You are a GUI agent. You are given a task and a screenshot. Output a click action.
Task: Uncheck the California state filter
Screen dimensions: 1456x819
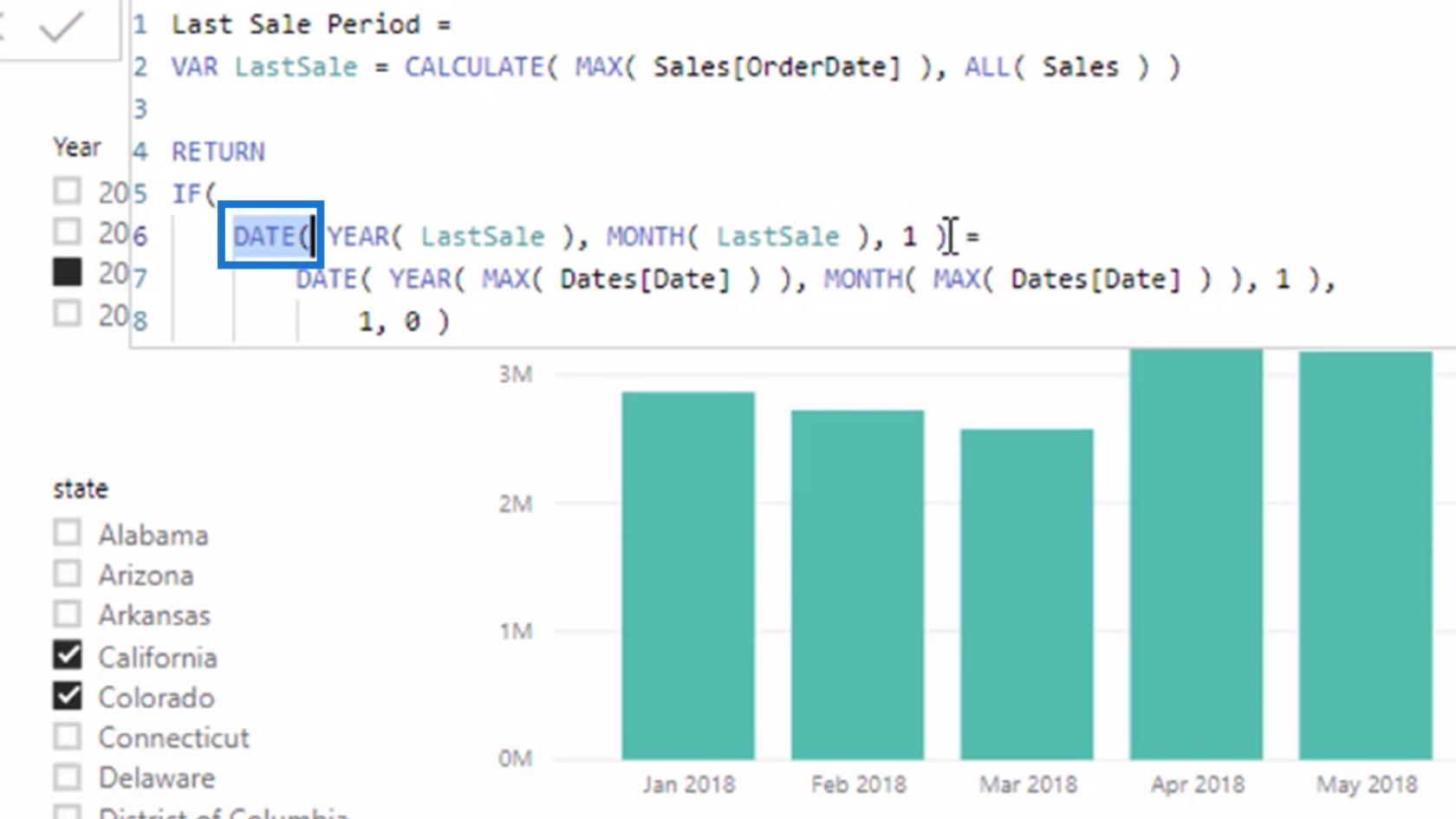pos(68,655)
